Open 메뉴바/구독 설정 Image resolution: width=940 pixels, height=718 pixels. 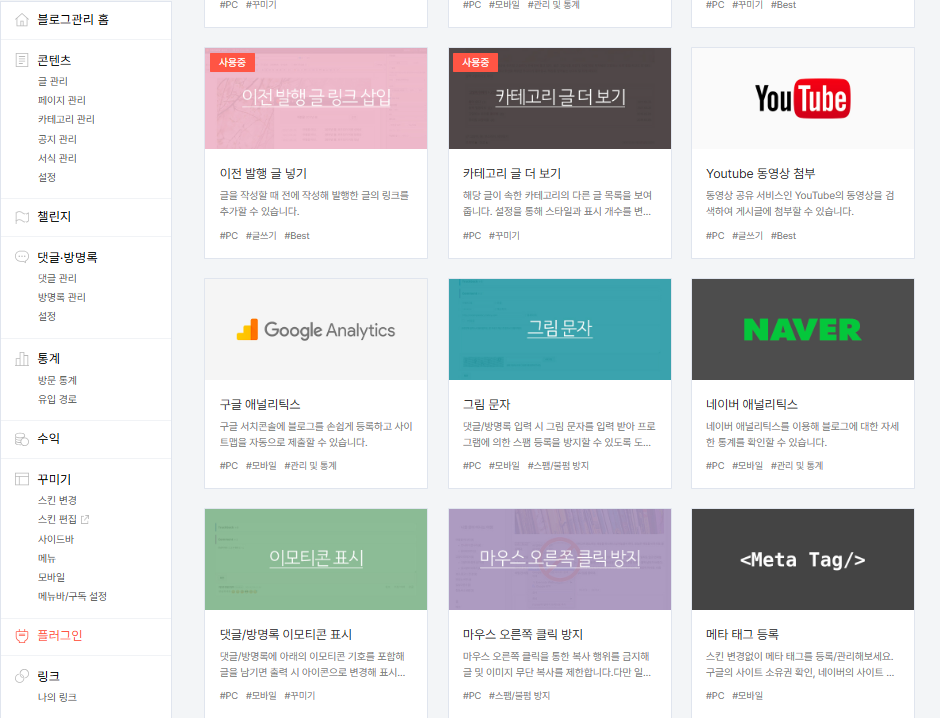click(73, 596)
